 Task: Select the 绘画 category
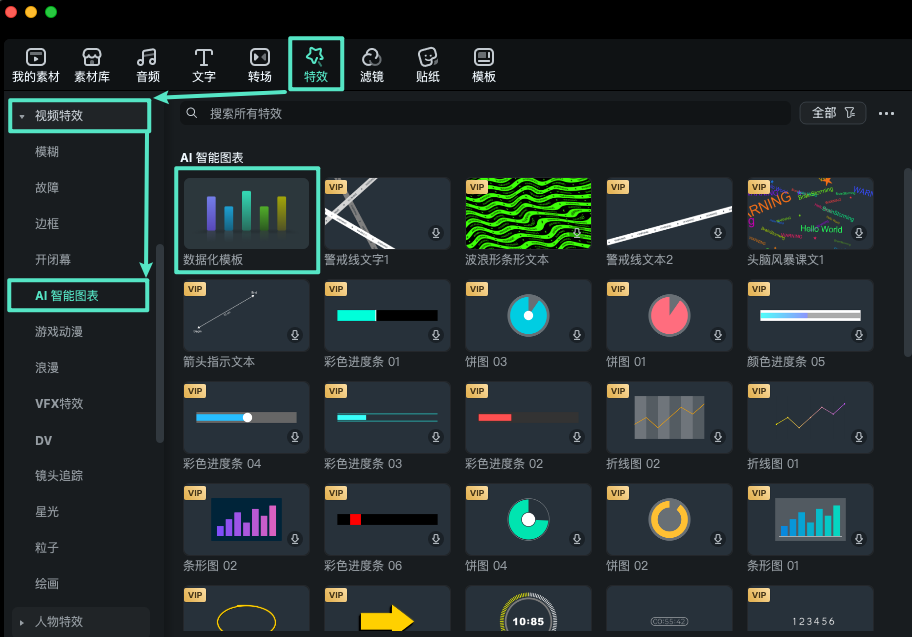point(47,583)
